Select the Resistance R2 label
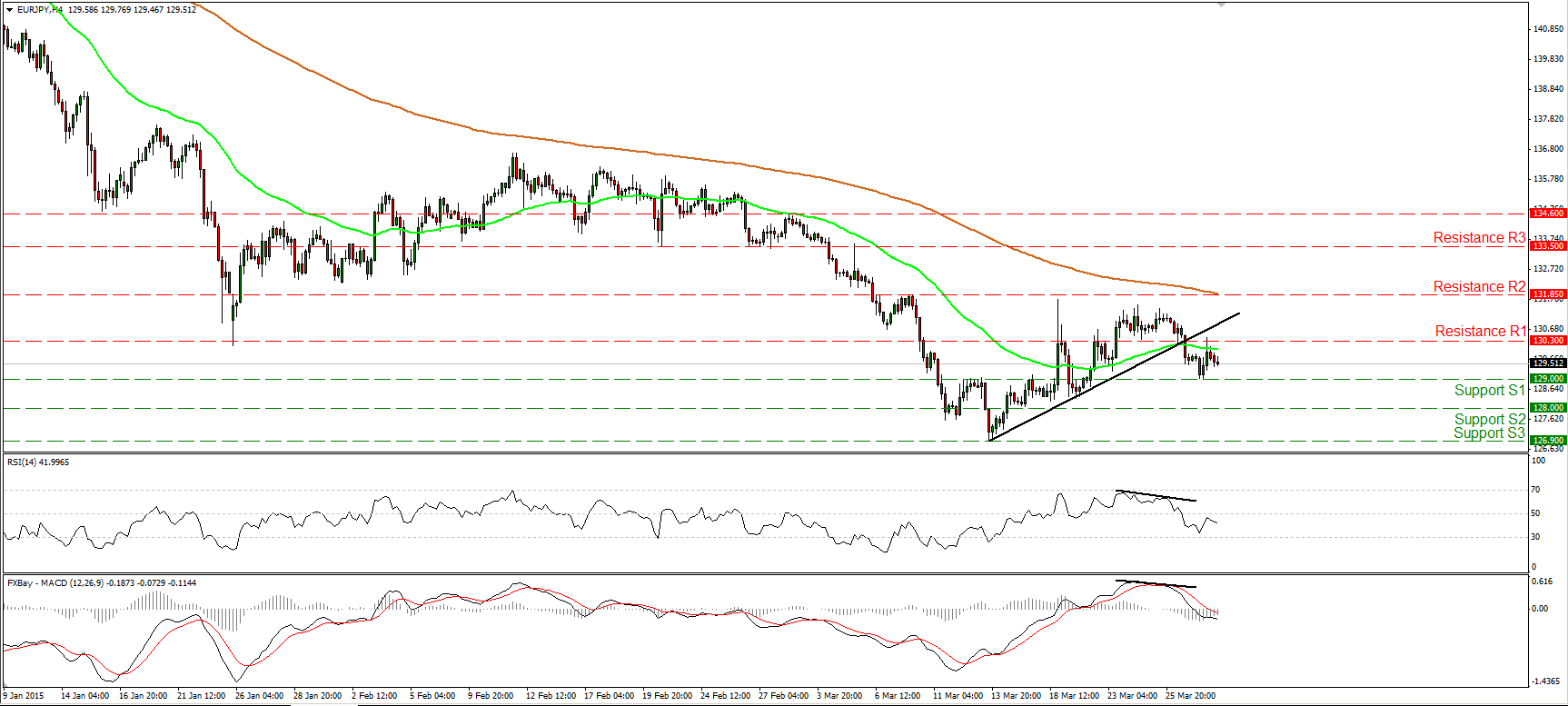Viewport: 1568px width, 706px height. (x=1479, y=287)
